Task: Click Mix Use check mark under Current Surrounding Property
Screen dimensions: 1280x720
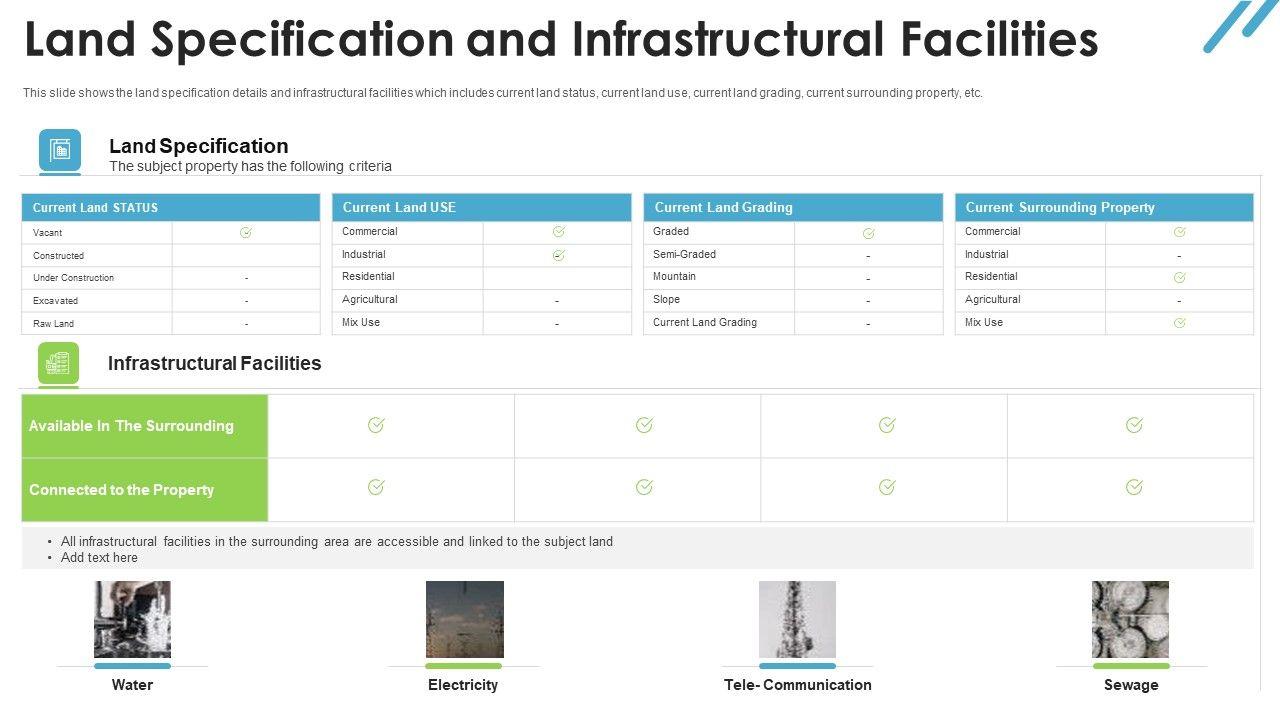Action: tap(1180, 323)
